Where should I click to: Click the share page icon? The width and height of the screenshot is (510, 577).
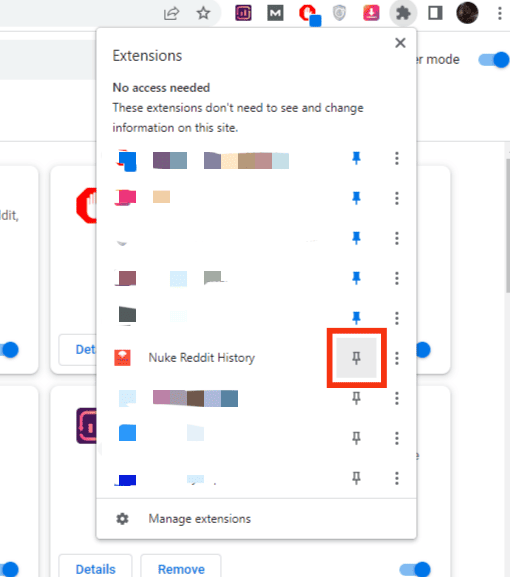(171, 14)
